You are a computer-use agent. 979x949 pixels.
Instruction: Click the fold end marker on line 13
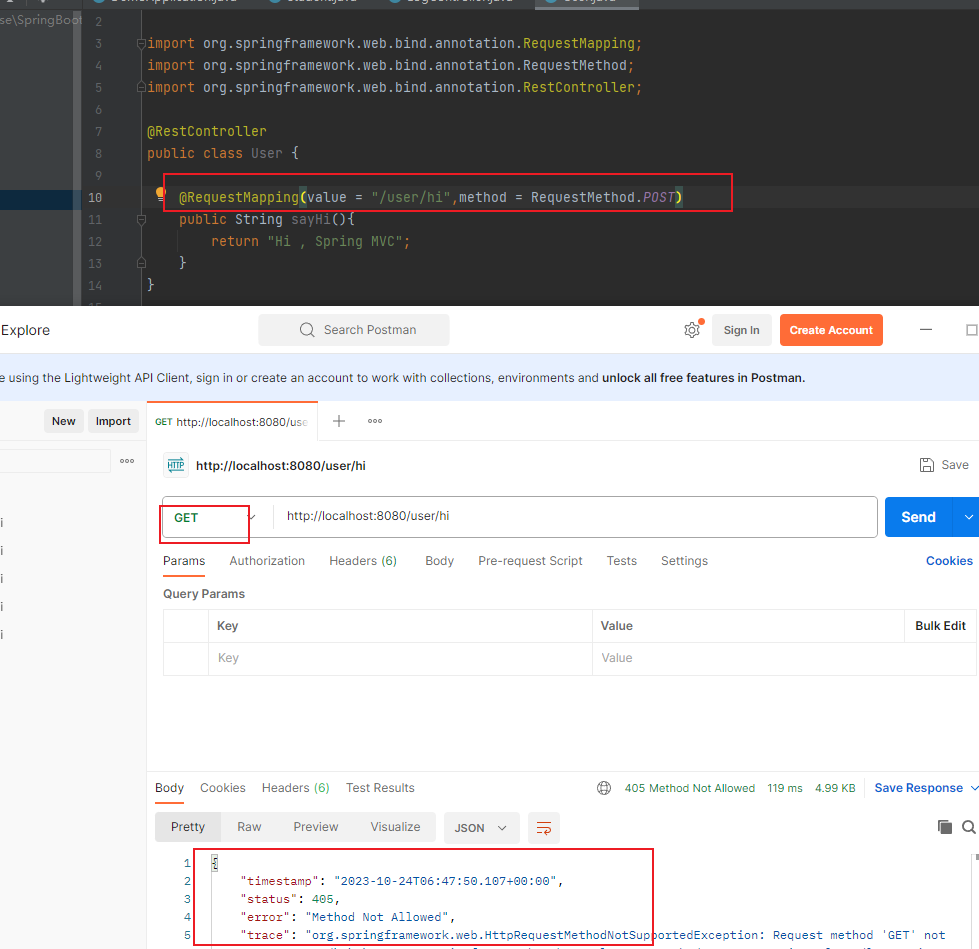pyautogui.click(x=141, y=263)
